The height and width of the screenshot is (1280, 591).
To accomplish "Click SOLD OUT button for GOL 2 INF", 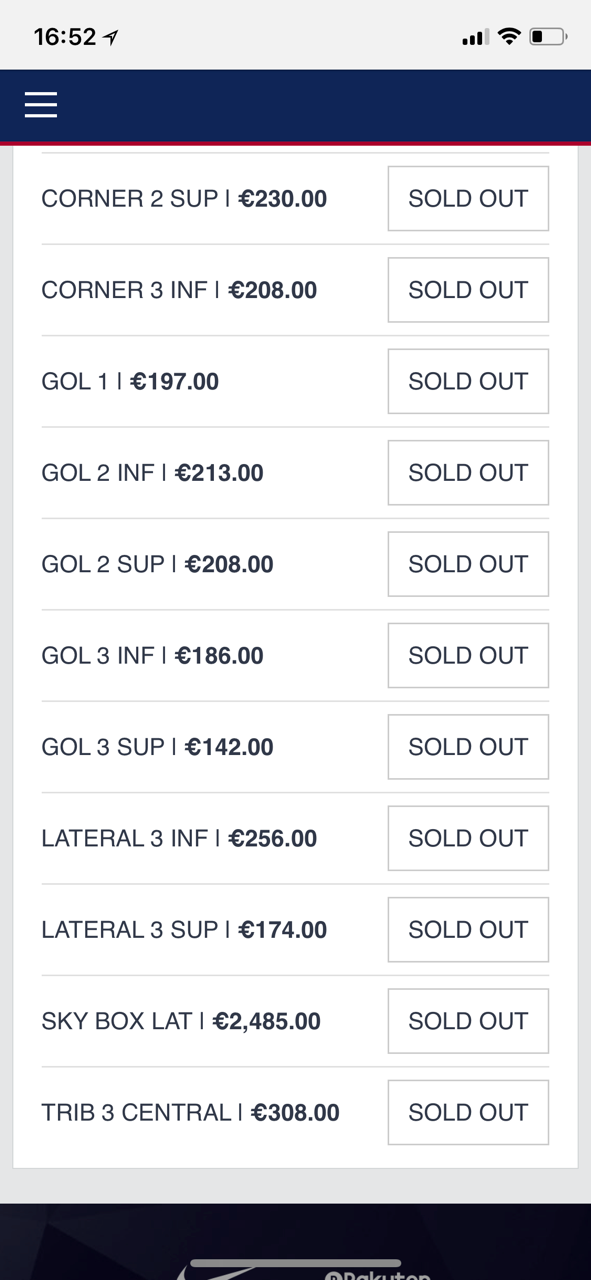I will point(468,473).
